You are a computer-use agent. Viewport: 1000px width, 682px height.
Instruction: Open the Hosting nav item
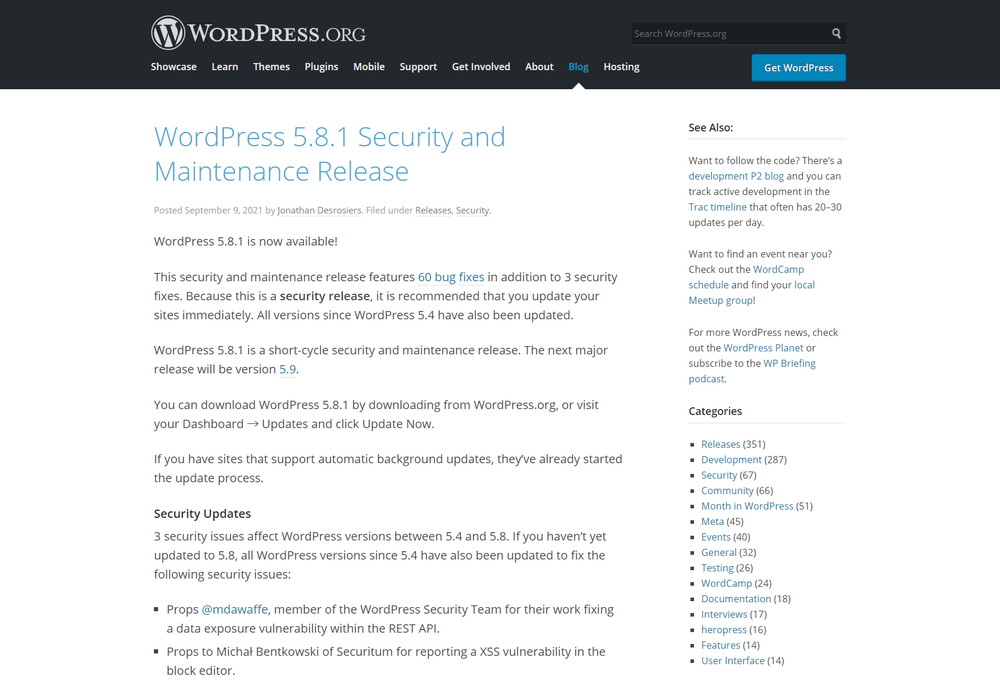tap(621, 66)
